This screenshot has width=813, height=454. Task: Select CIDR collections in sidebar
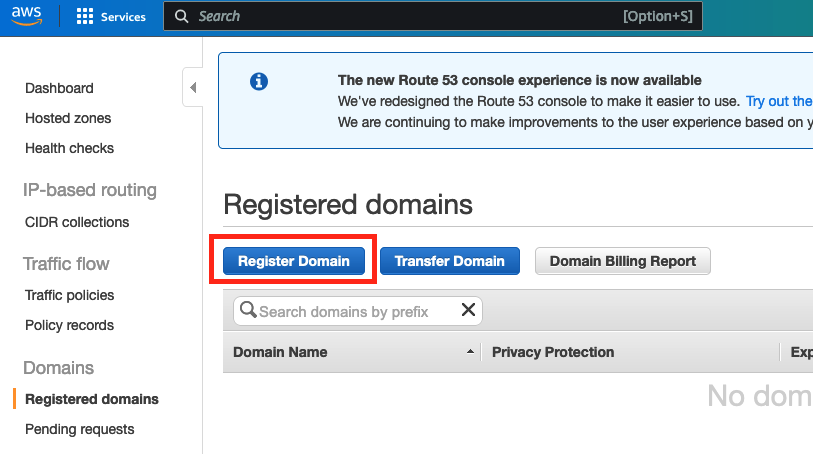(77, 222)
